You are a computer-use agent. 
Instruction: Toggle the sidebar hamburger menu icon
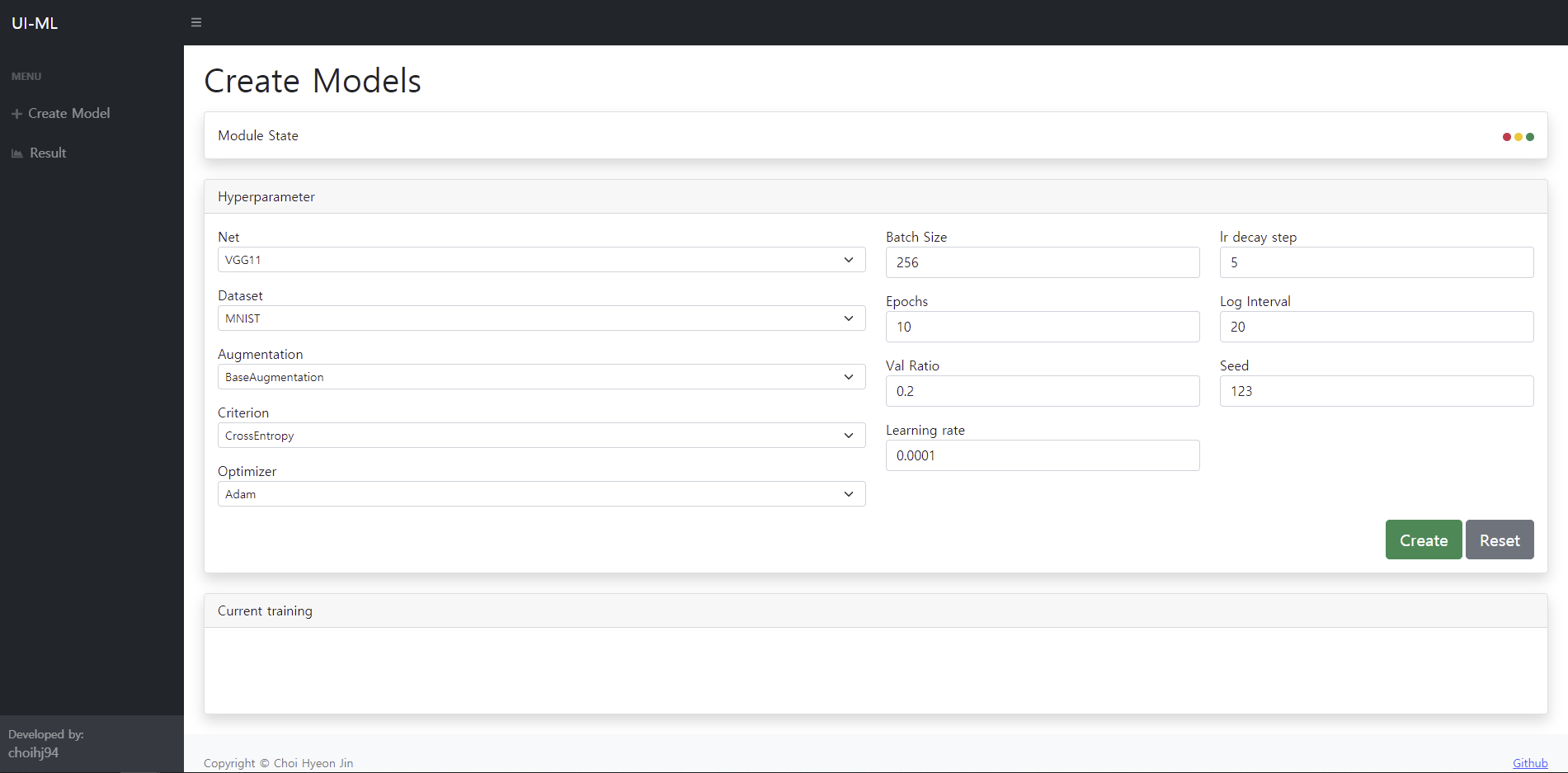196,22
